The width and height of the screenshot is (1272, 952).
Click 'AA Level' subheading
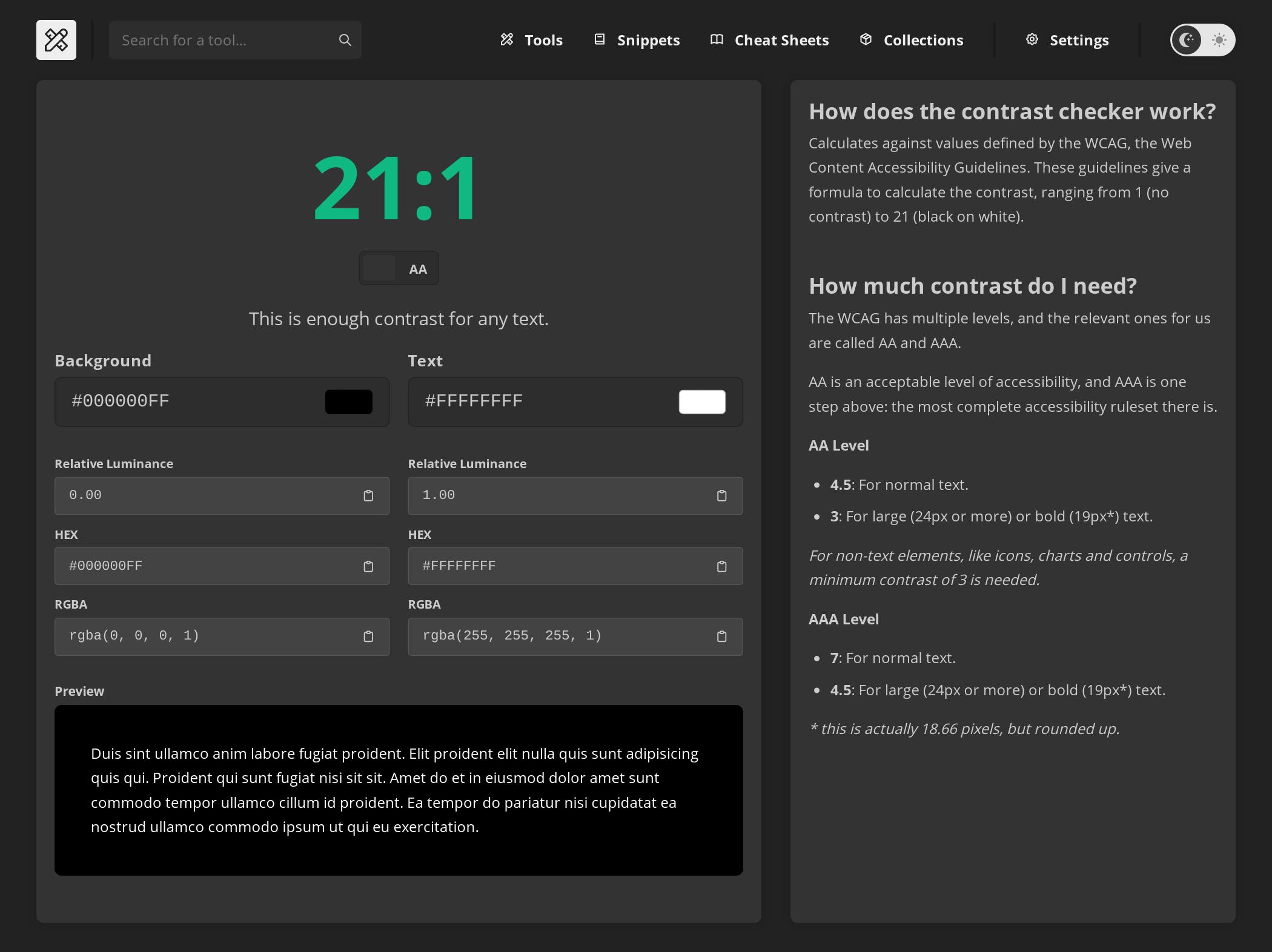(x=838, y=446)
